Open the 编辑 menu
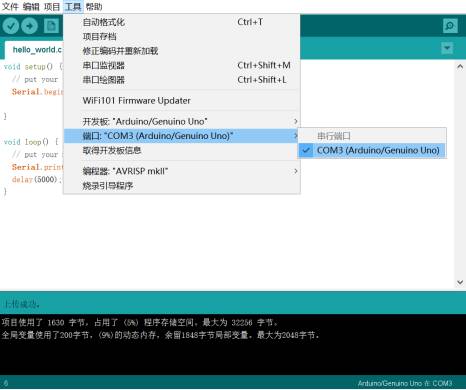 coord(31,6)
